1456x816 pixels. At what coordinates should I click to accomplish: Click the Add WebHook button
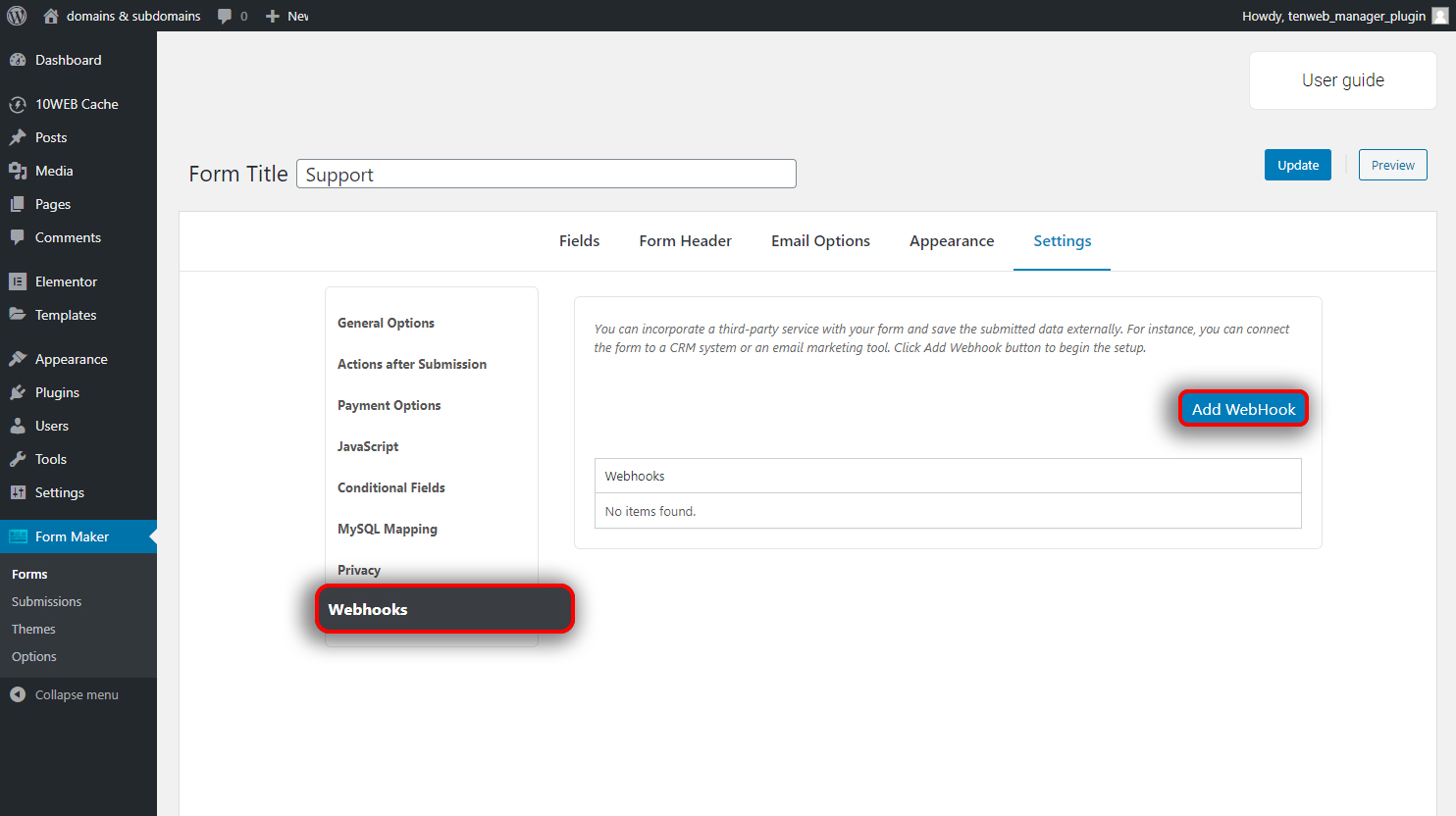(1243, 409)
